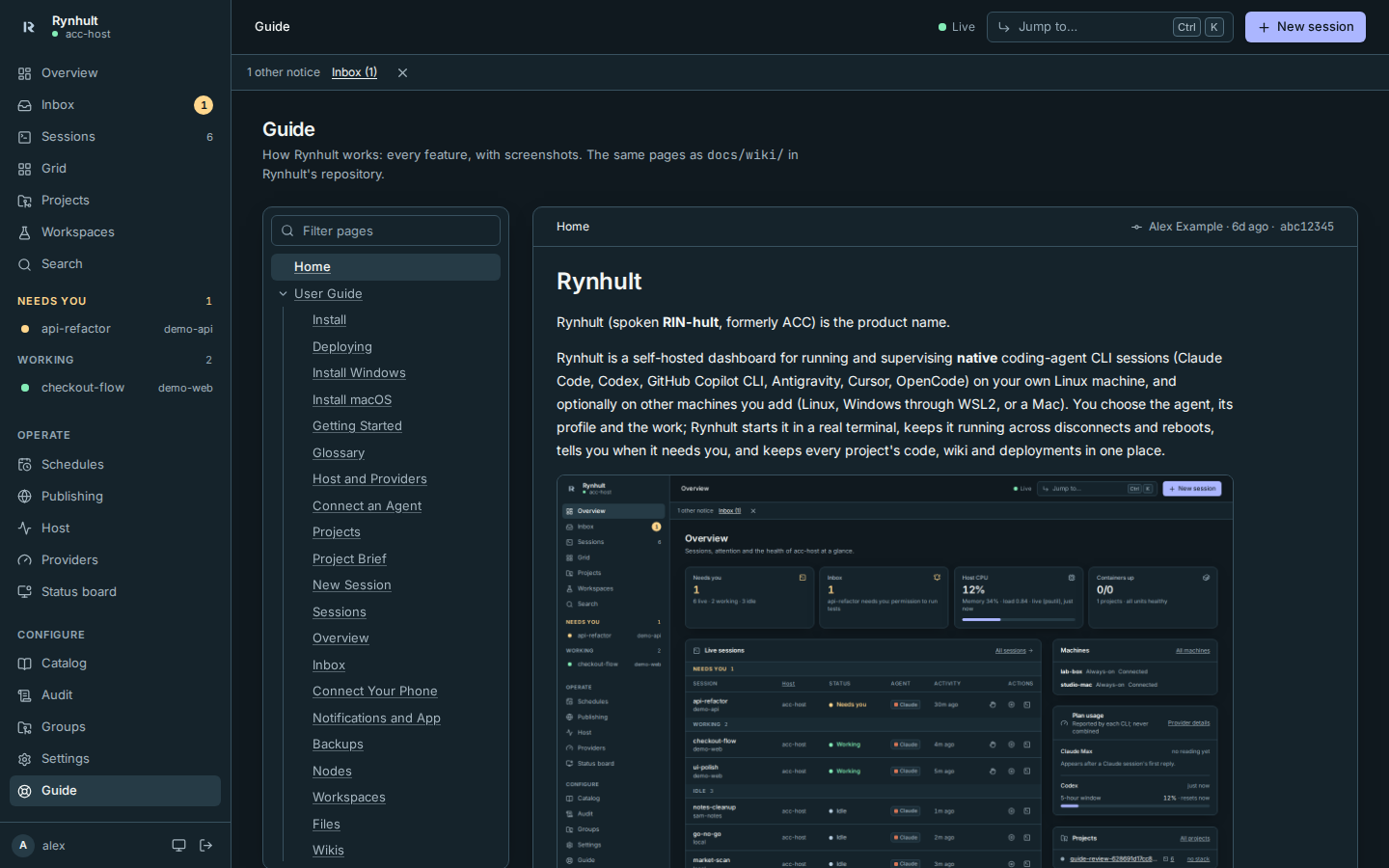The height and width of the screenshot is (868, 1389).
Task: Focus the Filter pages input field
Action: (386, 231)
